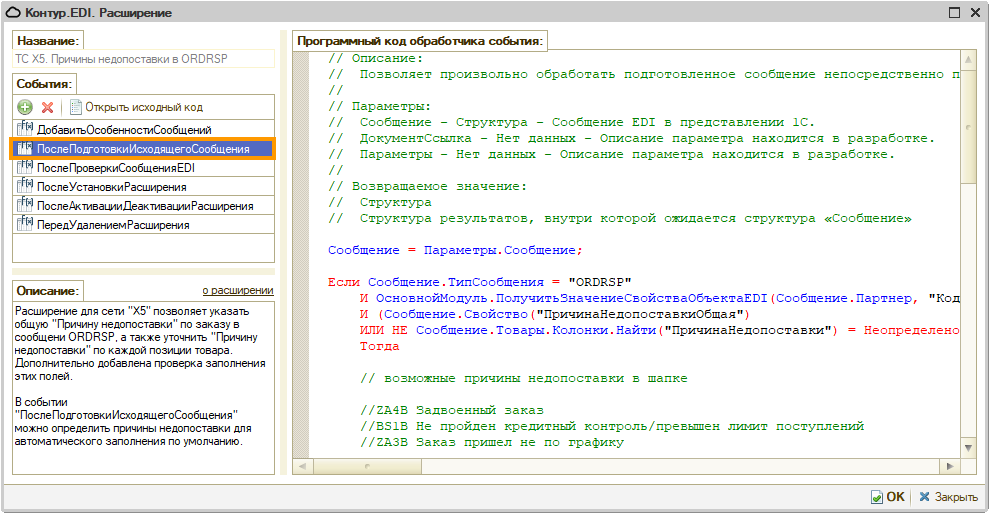Click function icon next to ДобавитьОсобенностиСообщений
Viewport: 989px width, 513px height.
click(26, 130)
